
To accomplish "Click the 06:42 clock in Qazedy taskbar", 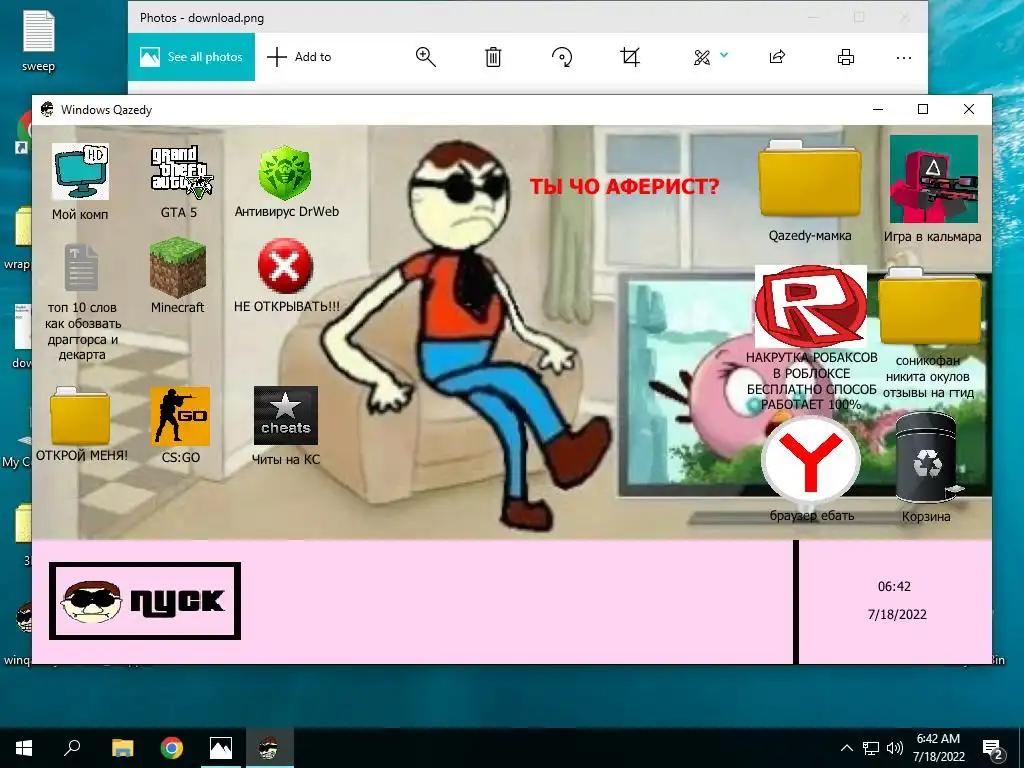I will (x=894, y=586).
